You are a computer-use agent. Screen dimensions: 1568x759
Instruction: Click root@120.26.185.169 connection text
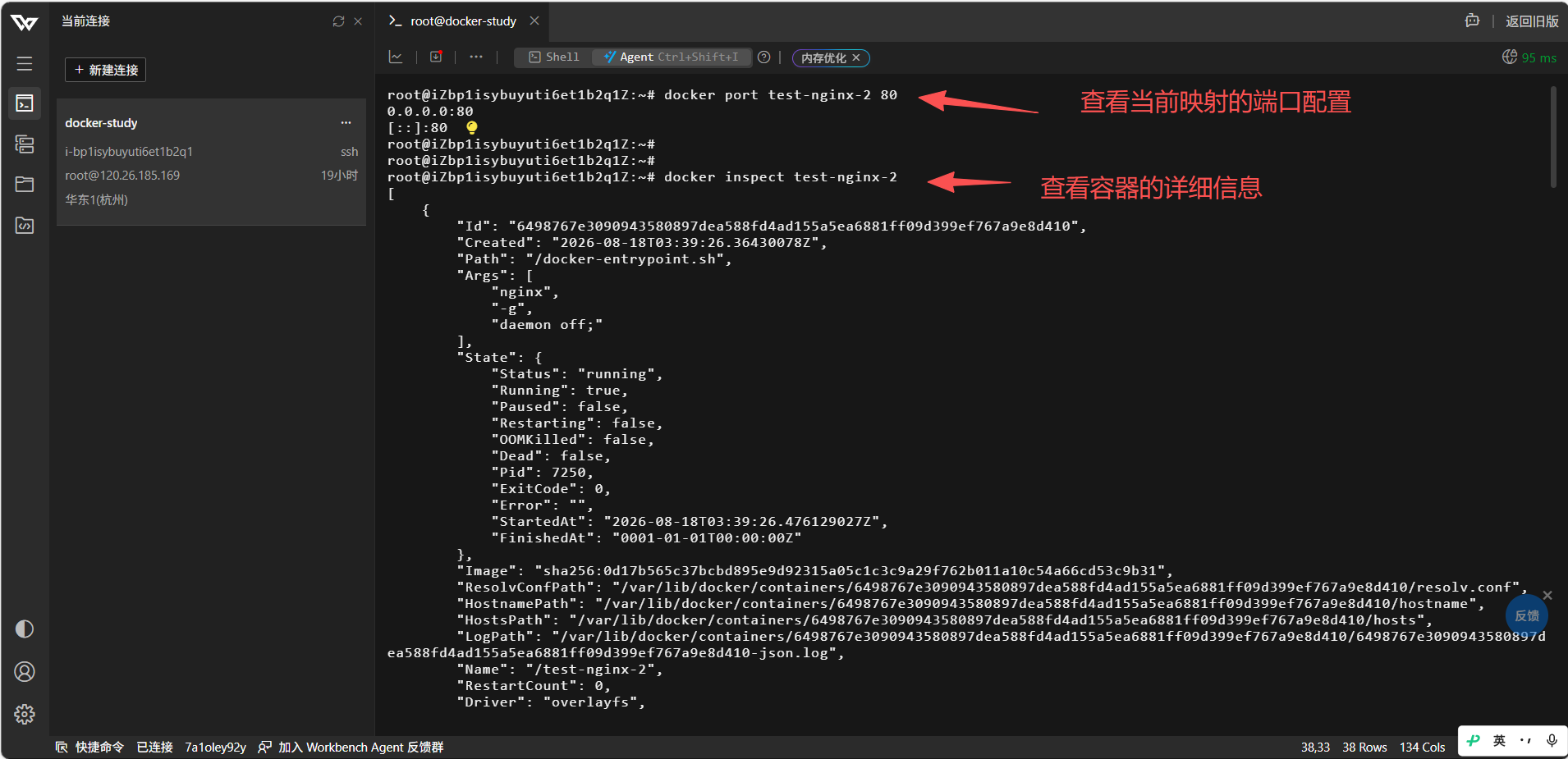click(x=122, y=176)
